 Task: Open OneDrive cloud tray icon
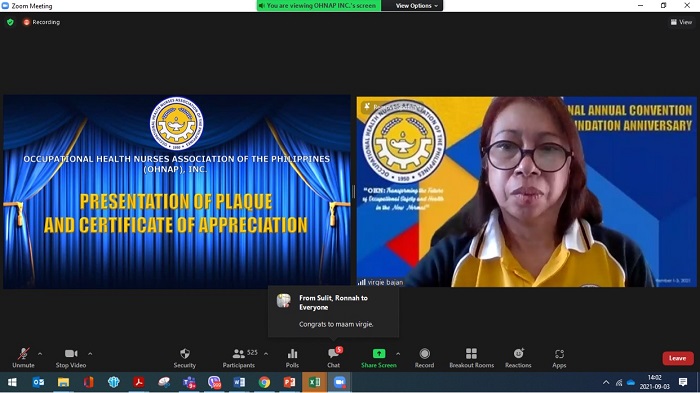point(631,383)
